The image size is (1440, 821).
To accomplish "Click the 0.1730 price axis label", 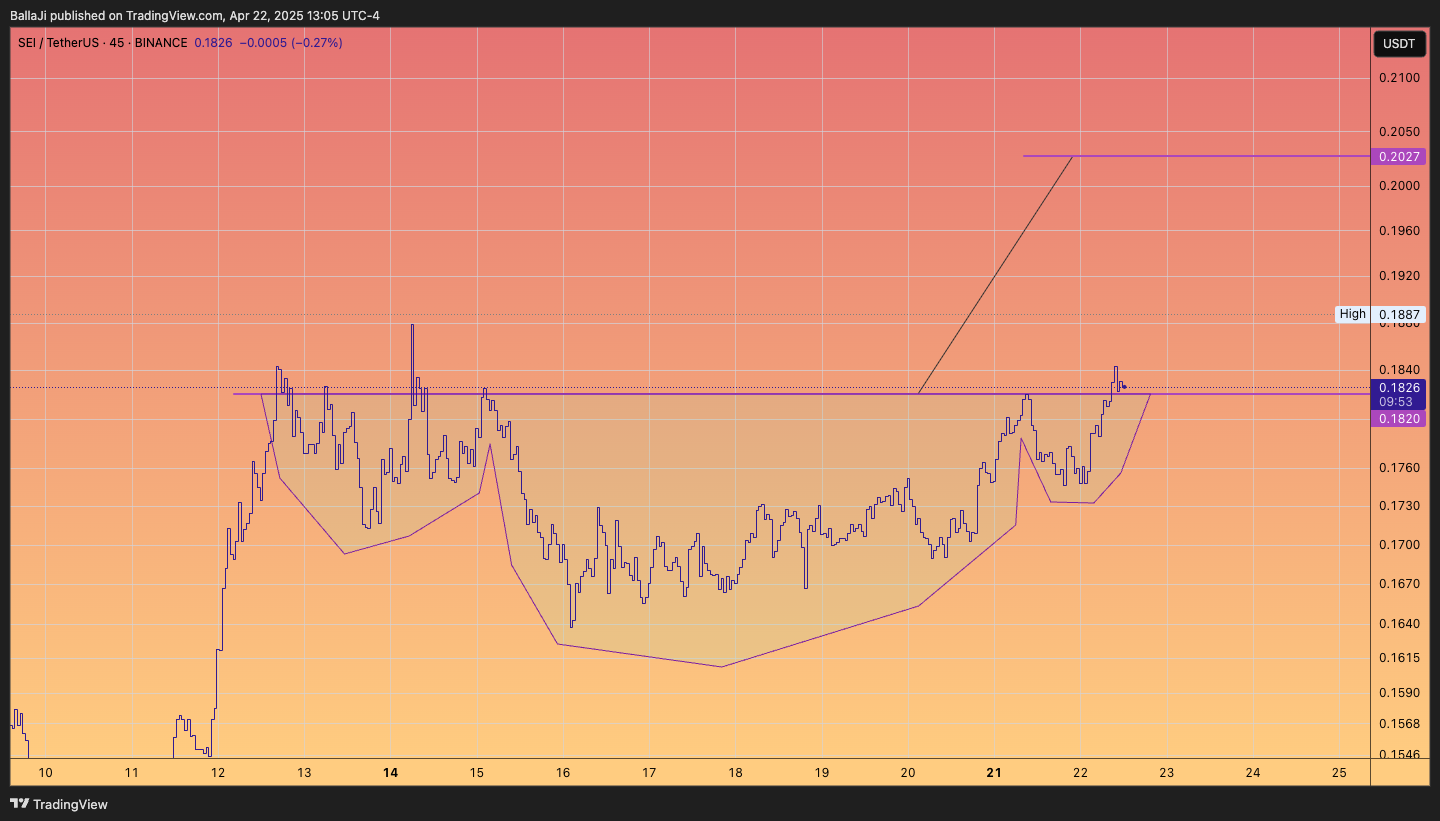I will coord(1399,506).
